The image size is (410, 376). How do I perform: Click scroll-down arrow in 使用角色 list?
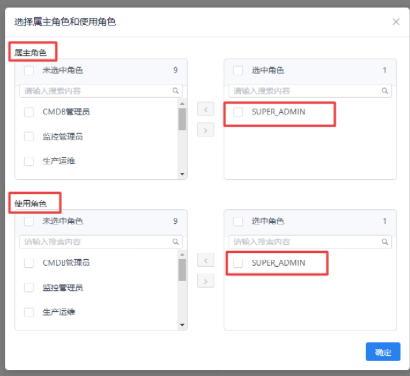(182, 325)
